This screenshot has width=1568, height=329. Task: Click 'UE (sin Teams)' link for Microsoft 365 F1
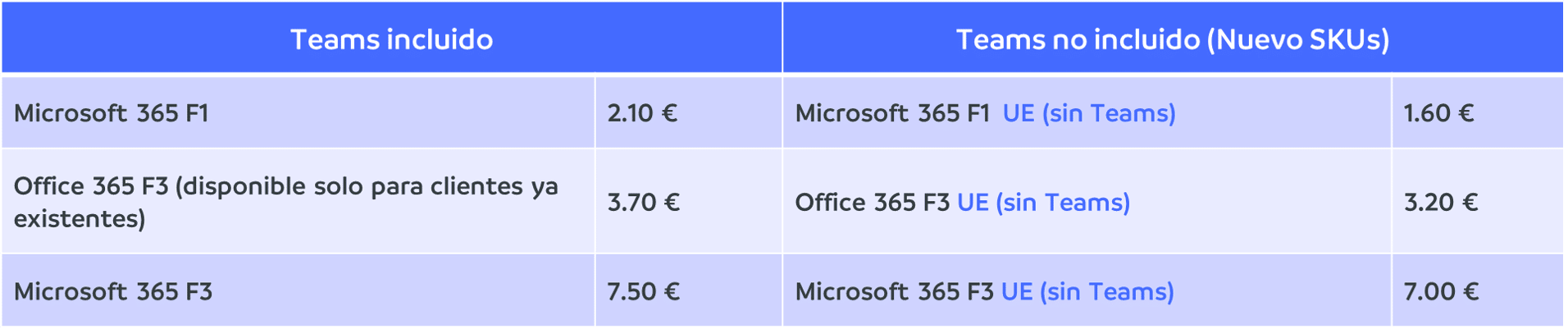(1089, 113)
